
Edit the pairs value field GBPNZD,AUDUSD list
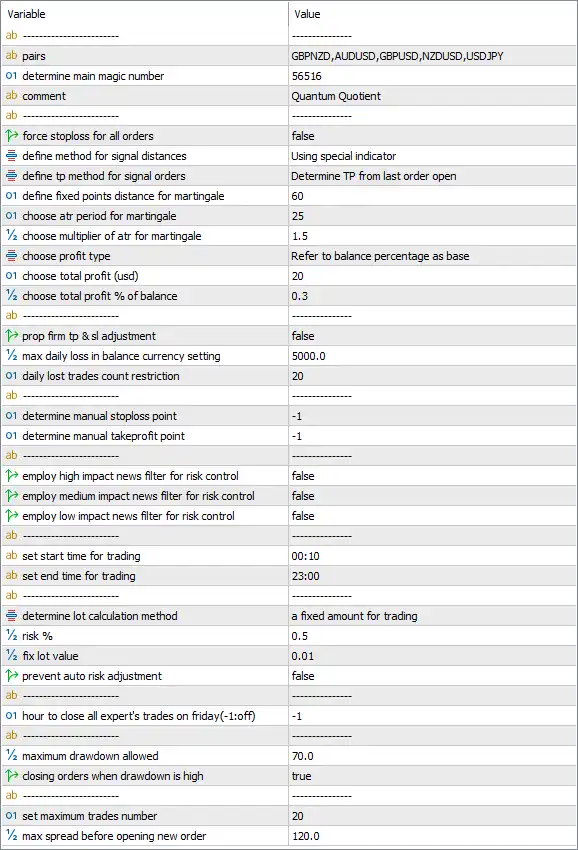[432, 56]
